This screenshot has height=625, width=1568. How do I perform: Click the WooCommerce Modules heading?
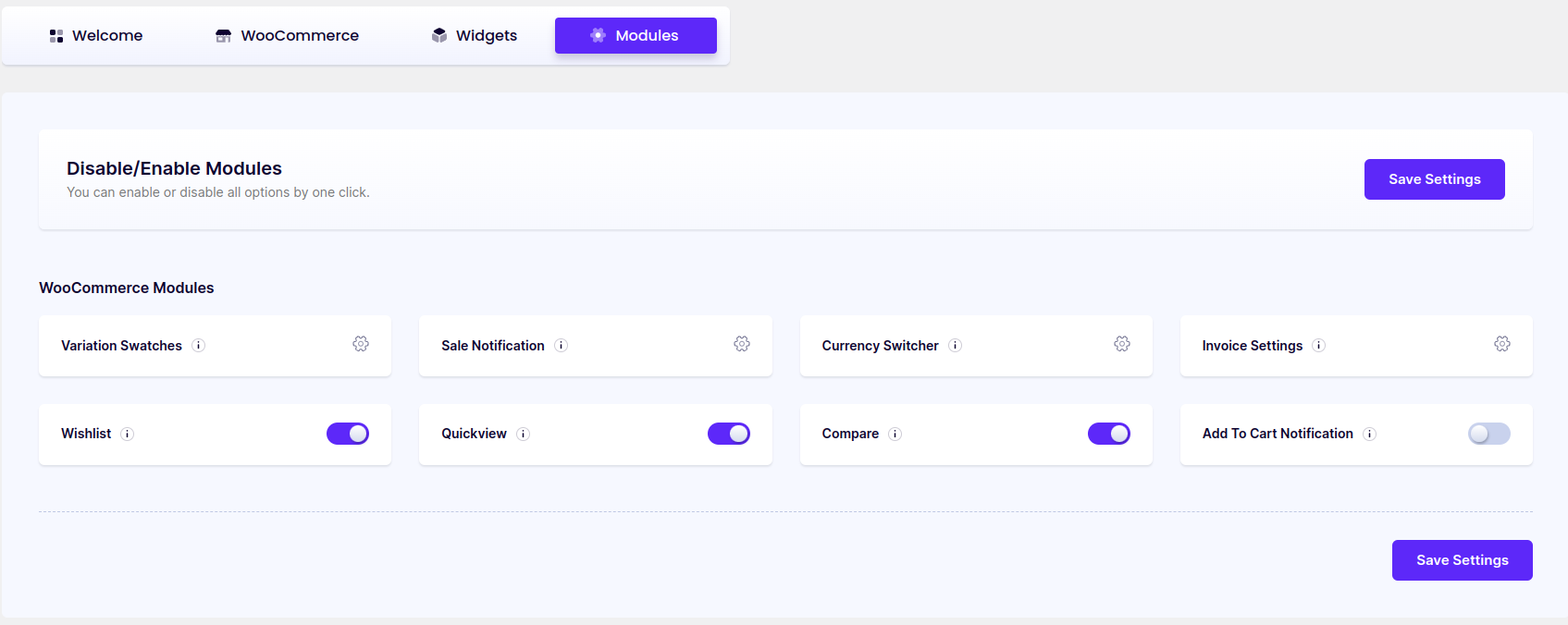coord(127,288)
